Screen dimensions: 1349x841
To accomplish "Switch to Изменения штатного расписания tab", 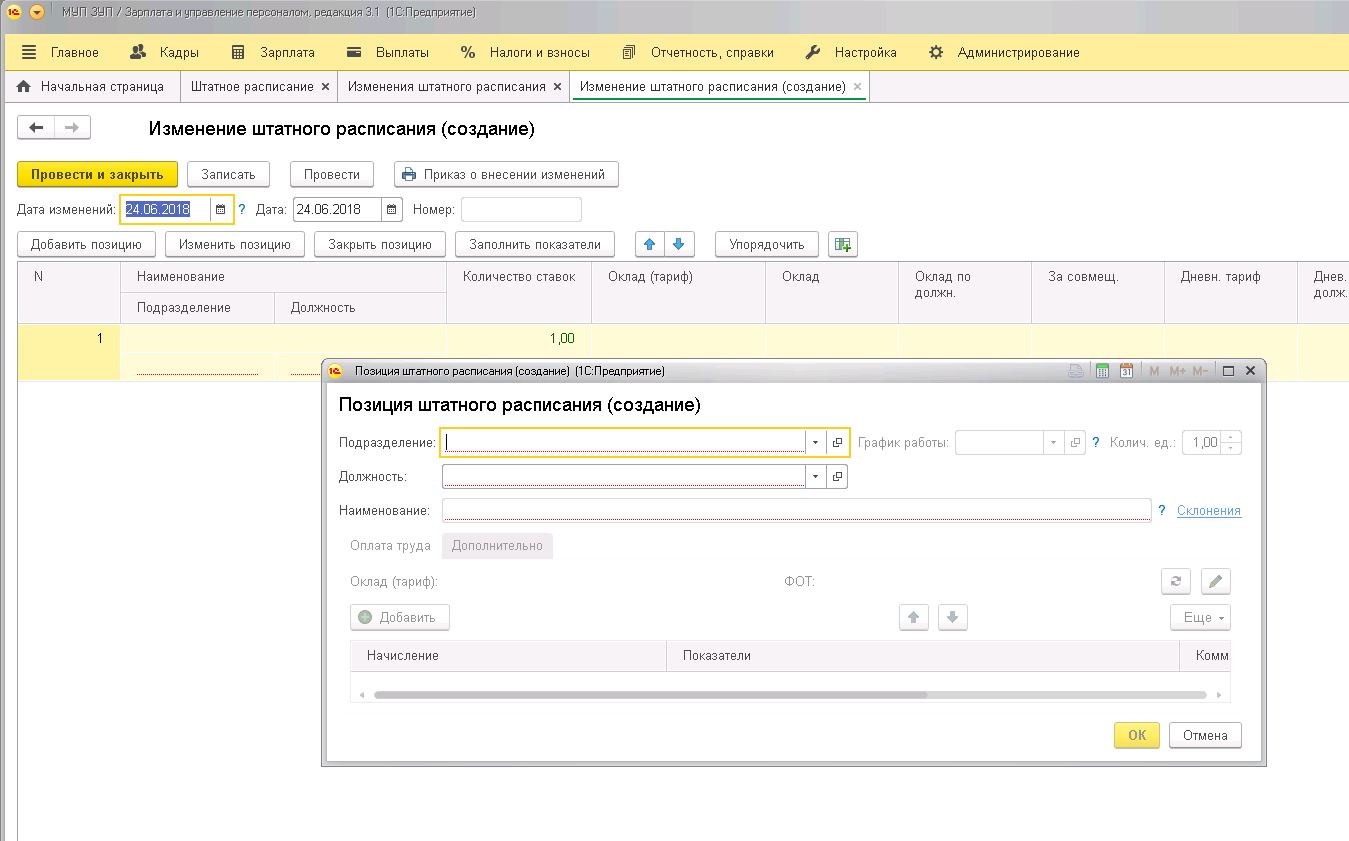I will [x=446, y=86].
